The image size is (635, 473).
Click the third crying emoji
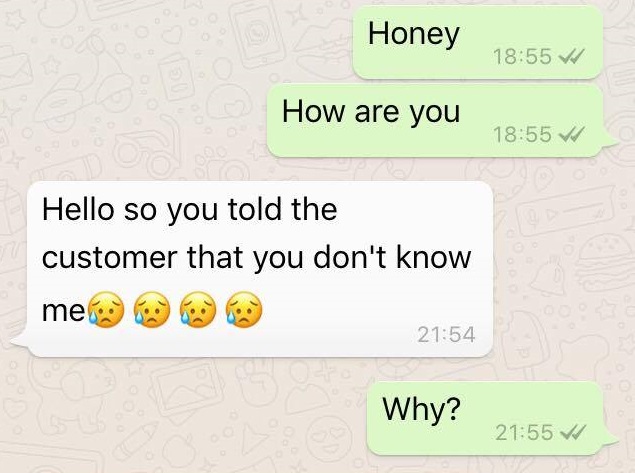198,310
